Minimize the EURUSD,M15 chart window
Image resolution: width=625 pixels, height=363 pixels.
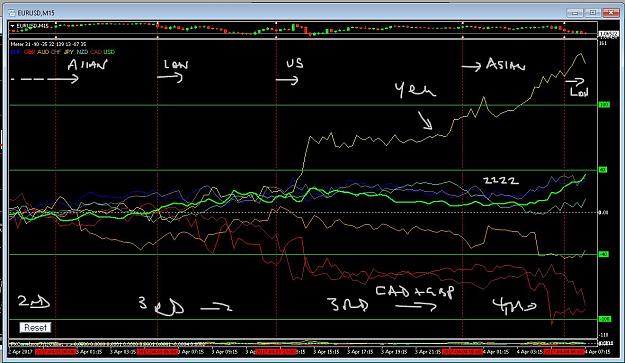(x=575, y=13)
